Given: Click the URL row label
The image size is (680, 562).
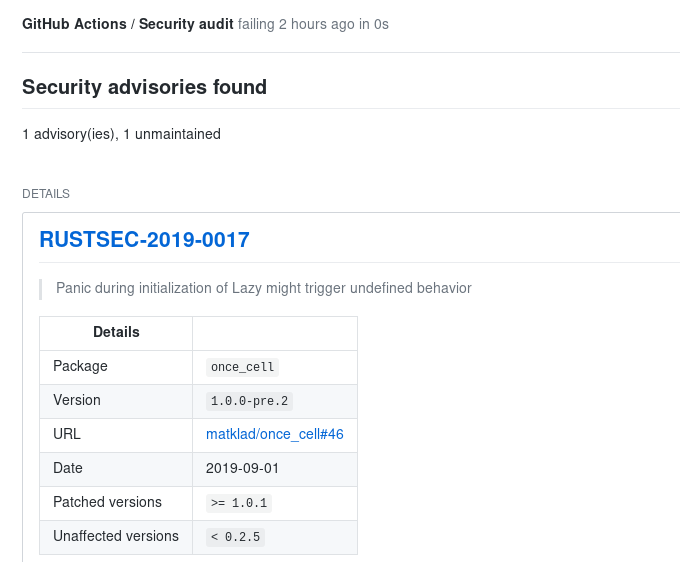Looking at the screenshot, I should (67, 434).
